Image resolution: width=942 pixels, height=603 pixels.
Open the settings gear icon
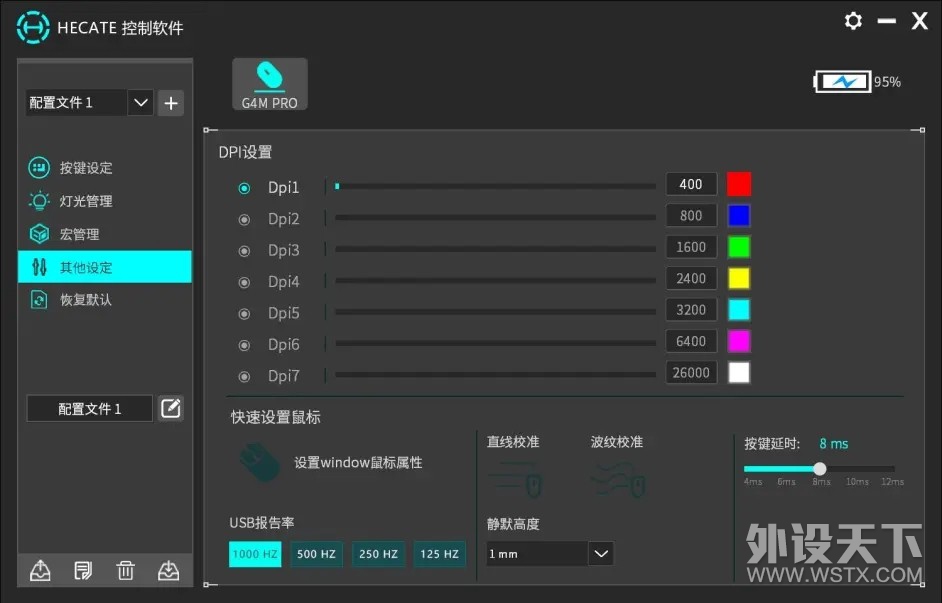click(x=853, y=21)
